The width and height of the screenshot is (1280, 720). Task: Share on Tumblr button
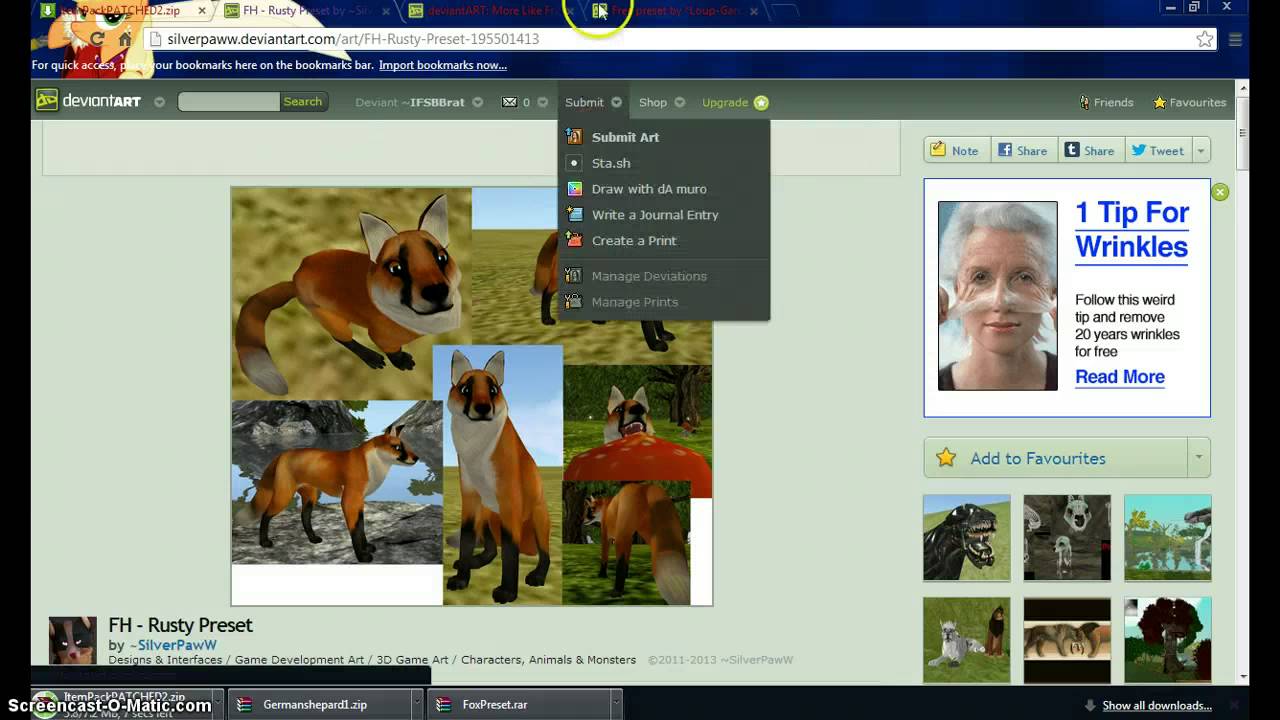1089,150
